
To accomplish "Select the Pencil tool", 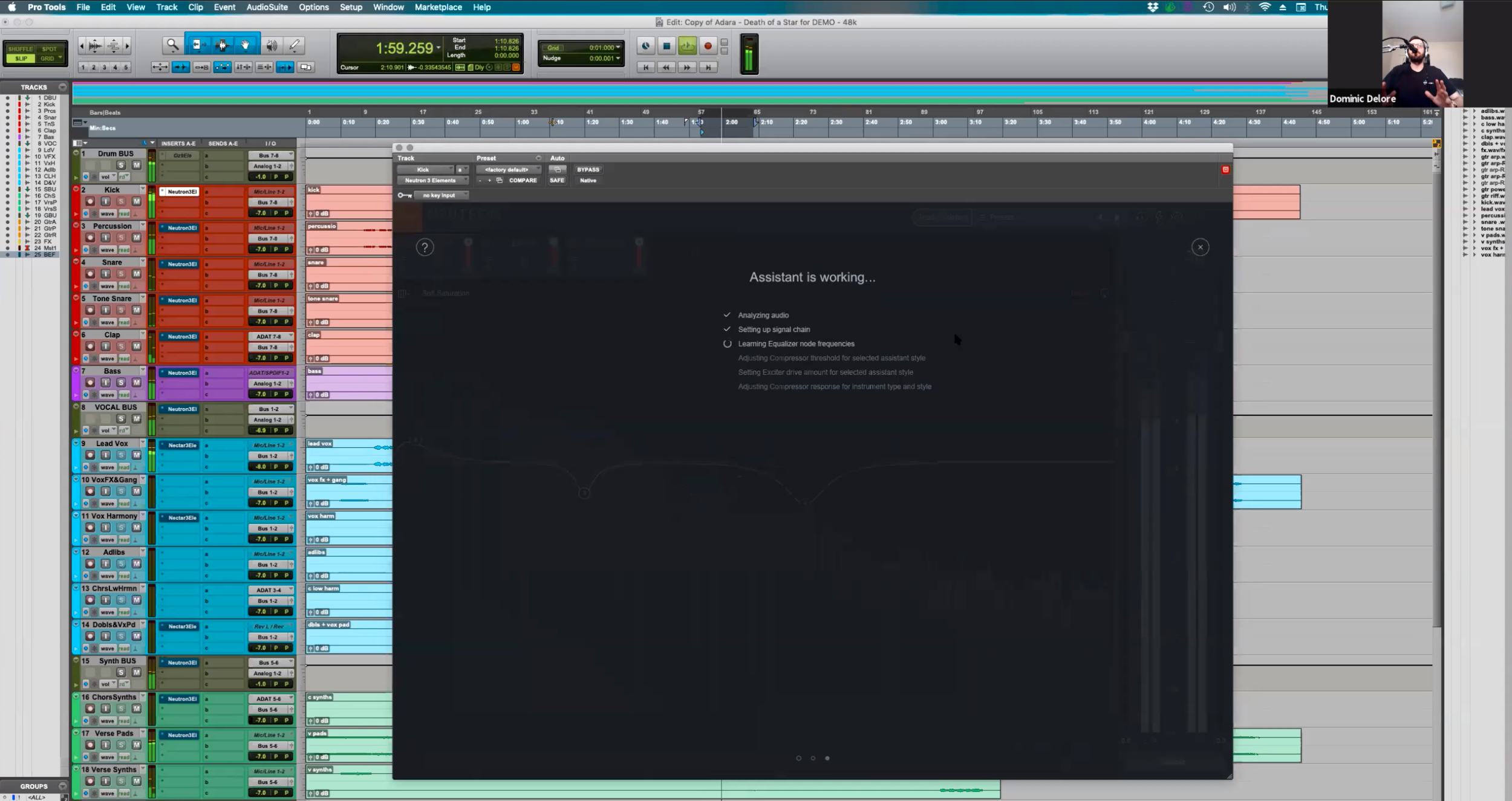I will [295, 45].
